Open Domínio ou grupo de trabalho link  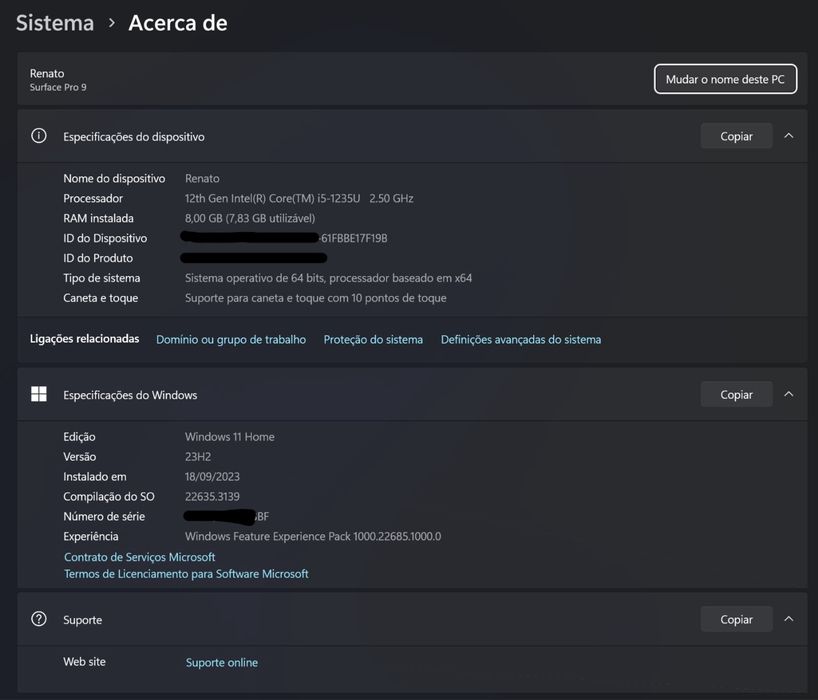pos(231,340)
